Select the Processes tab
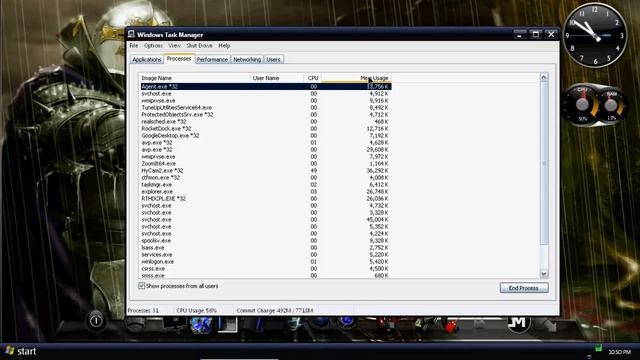Image resolution: width=640 pixels, height=360 pixels. point(179,59)
